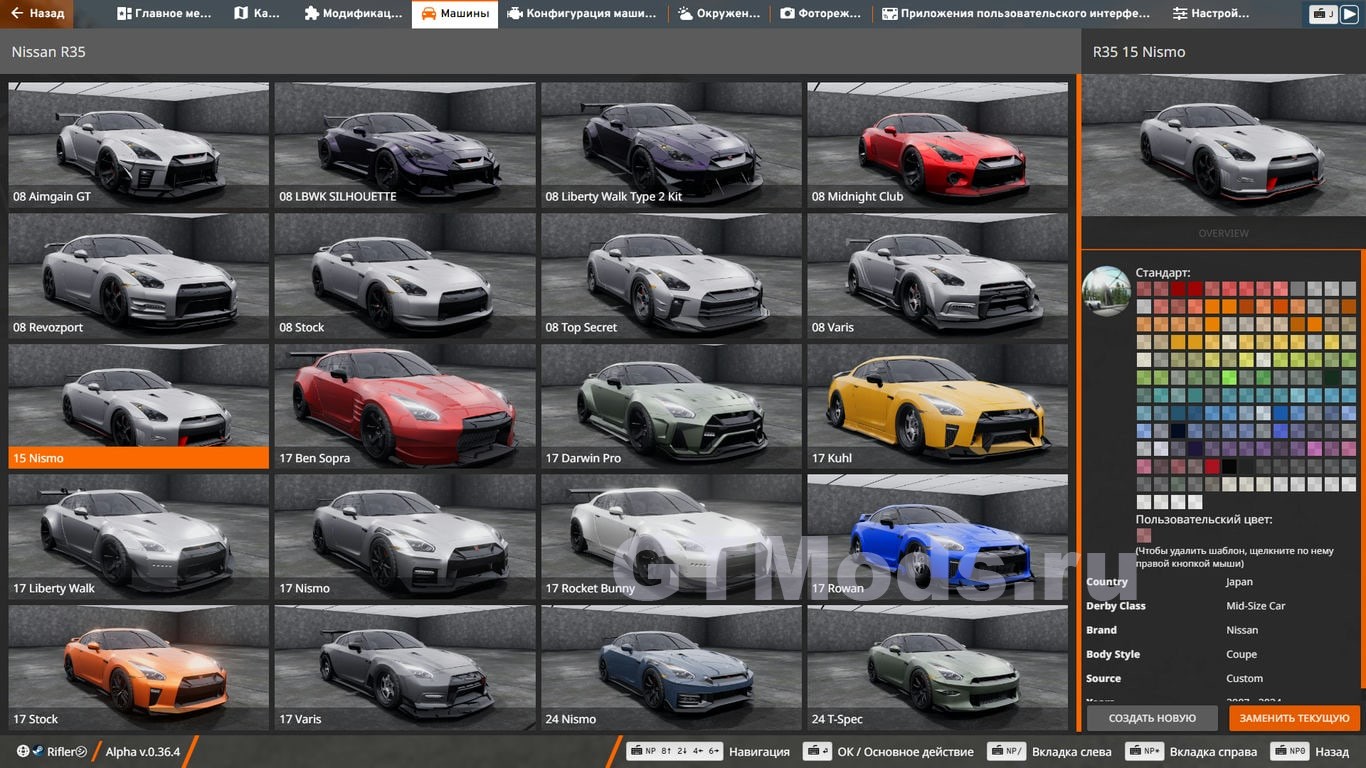
Task: Click the Alpha v.0.36.4 version text
Action: (143, 751)
